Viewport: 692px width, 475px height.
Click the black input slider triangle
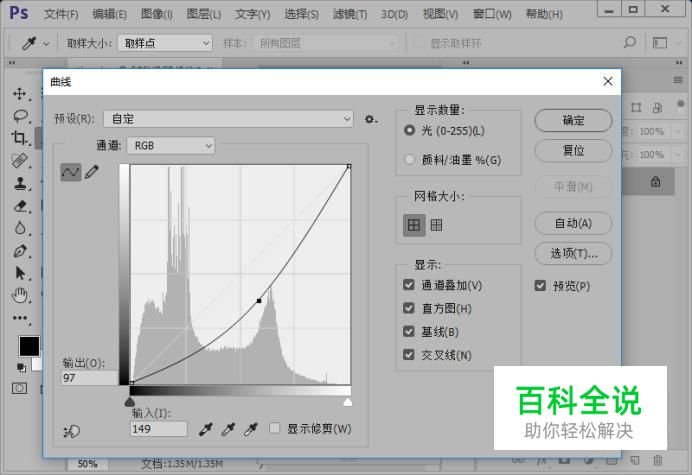[x=129, y=401]
